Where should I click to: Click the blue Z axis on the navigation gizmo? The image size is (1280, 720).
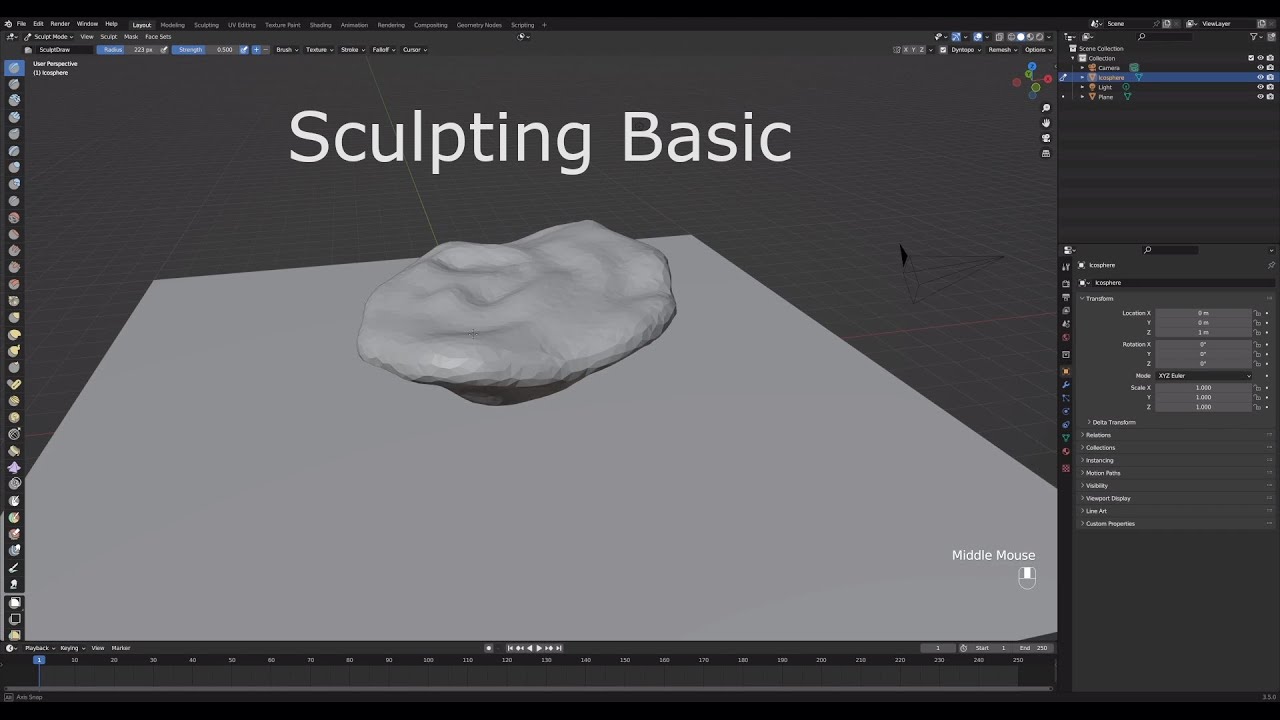1032,66
